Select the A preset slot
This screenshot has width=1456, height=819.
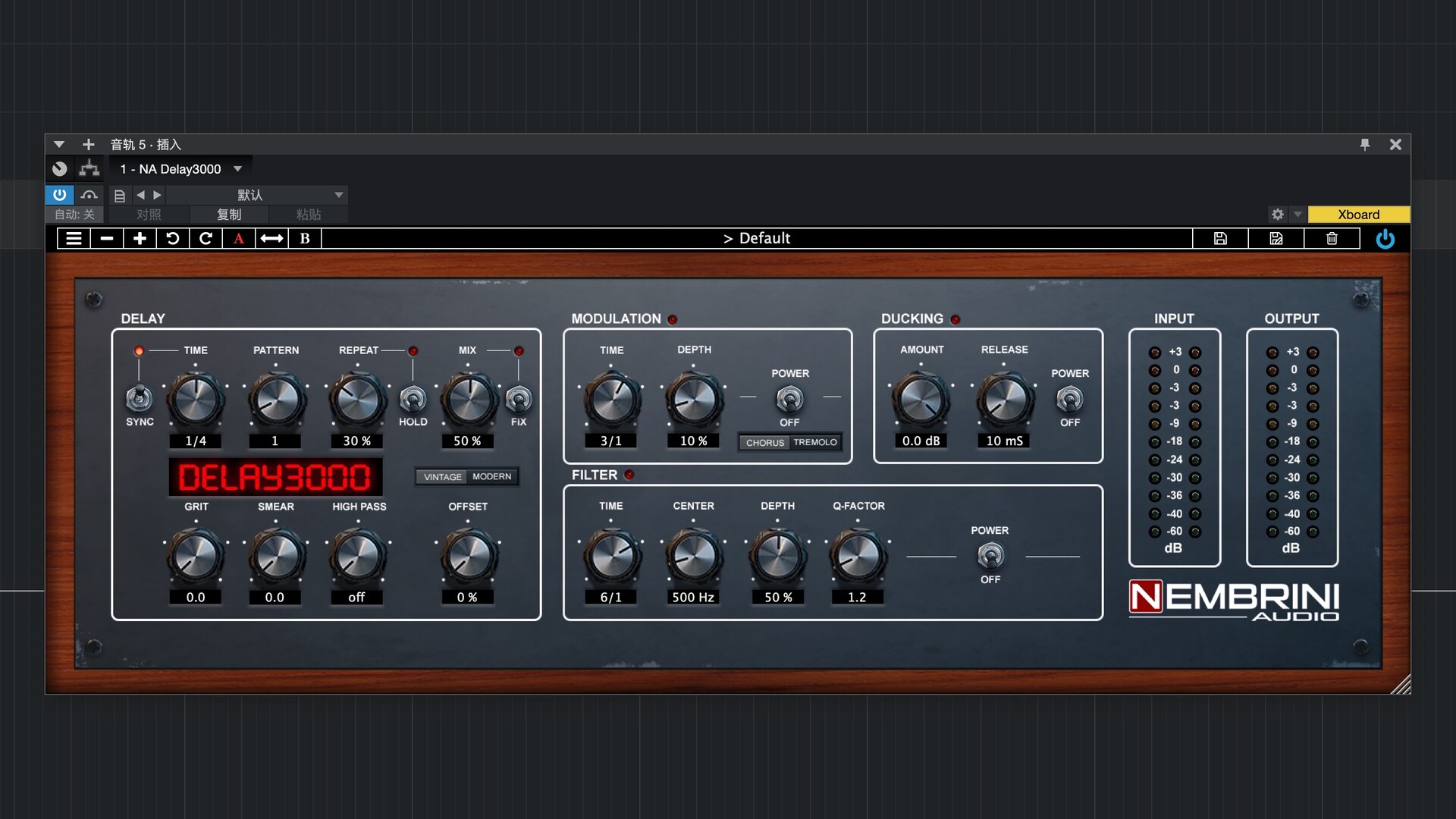[239, 238]
